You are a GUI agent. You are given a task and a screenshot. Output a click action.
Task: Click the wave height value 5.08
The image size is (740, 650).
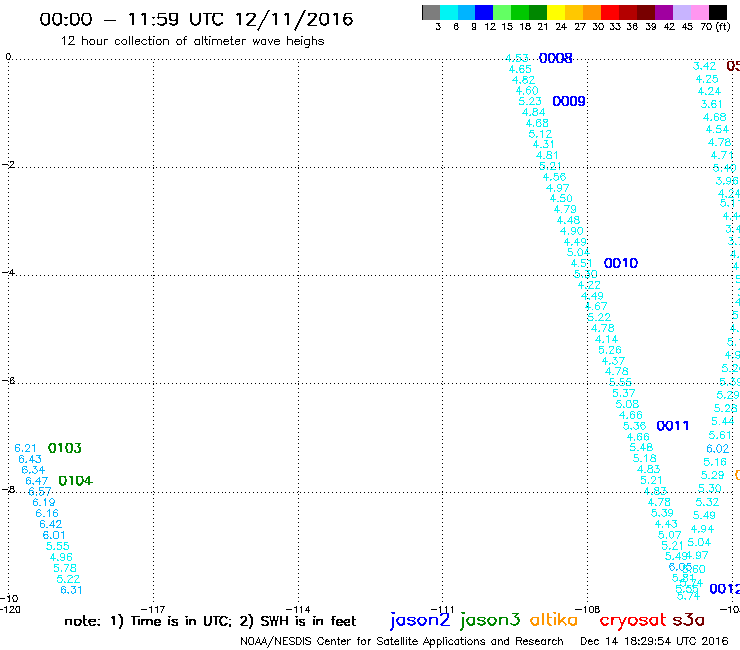627,404
